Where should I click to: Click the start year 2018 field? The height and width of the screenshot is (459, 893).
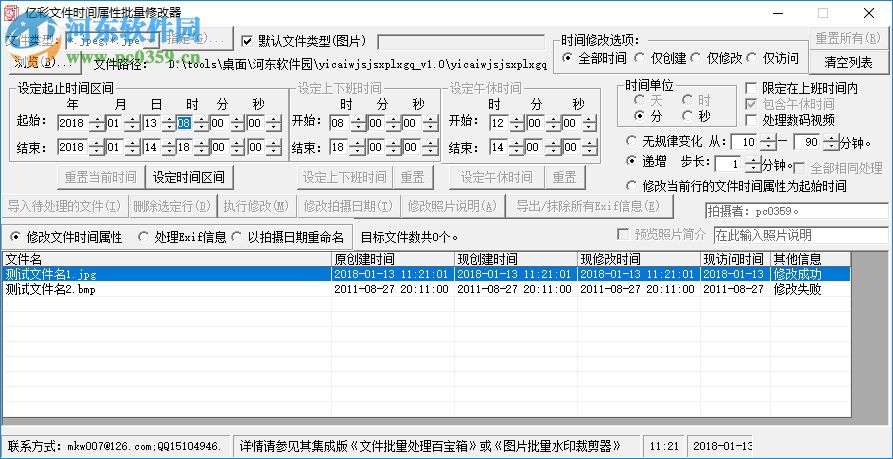point(73,123)
